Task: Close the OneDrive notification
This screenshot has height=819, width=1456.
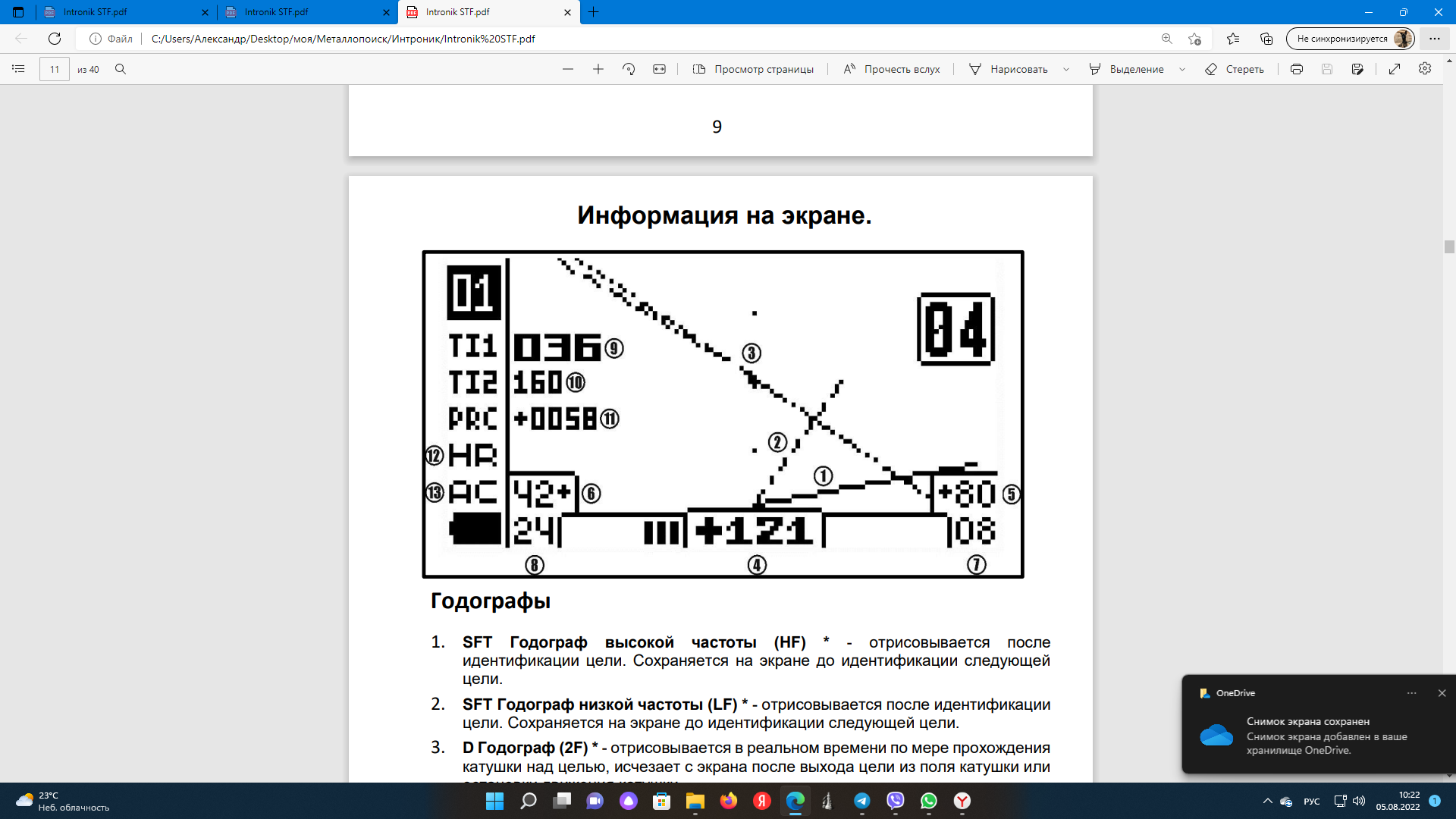Action: tap(1442, 693)
